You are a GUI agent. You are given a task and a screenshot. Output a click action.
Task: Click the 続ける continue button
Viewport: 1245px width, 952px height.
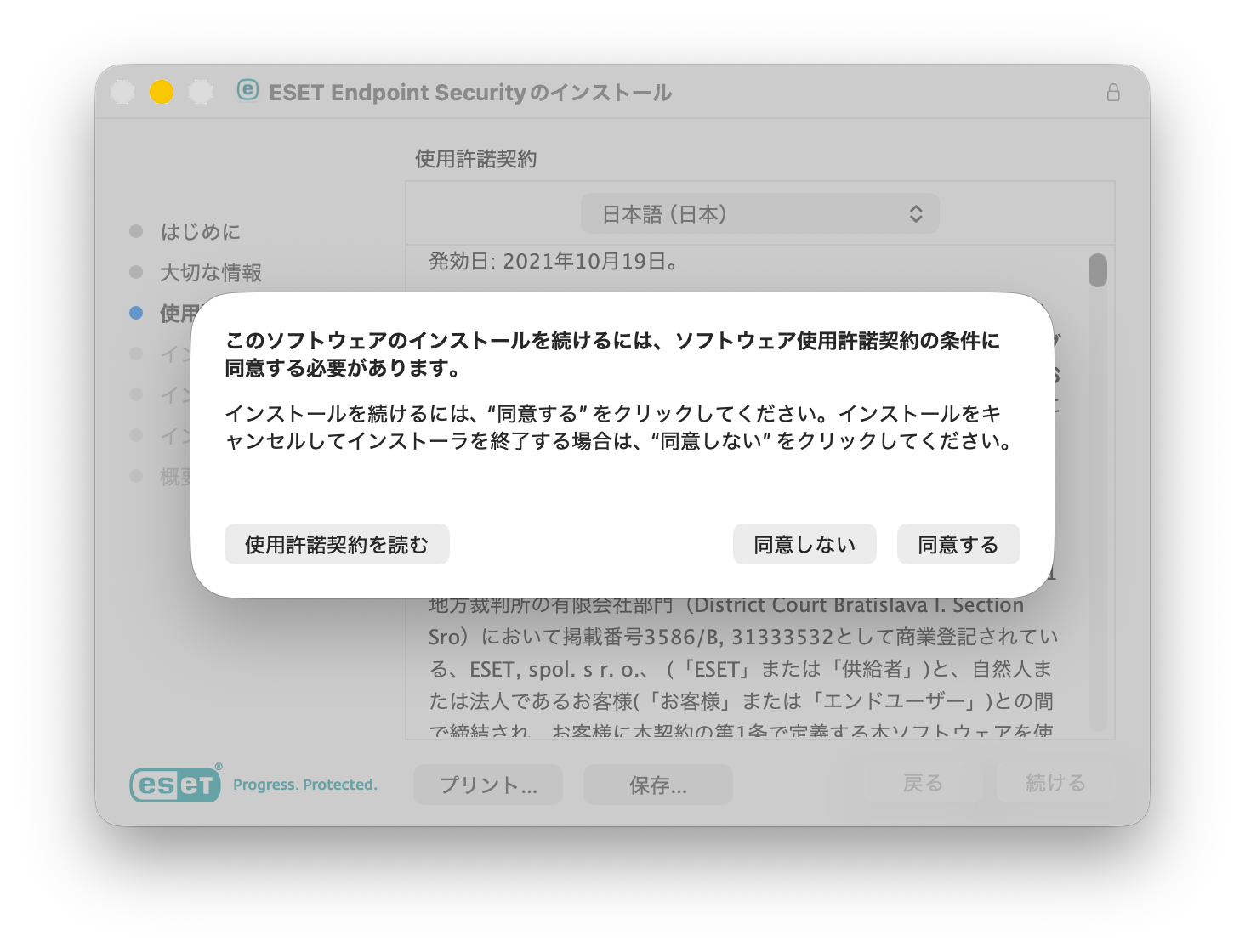1055,783
